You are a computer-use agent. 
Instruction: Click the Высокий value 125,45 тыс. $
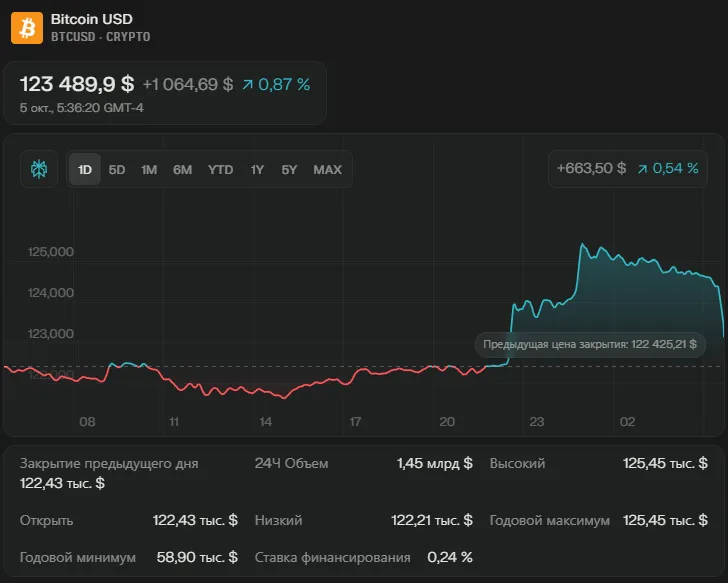pyautogui.click(x=665, y=463)
